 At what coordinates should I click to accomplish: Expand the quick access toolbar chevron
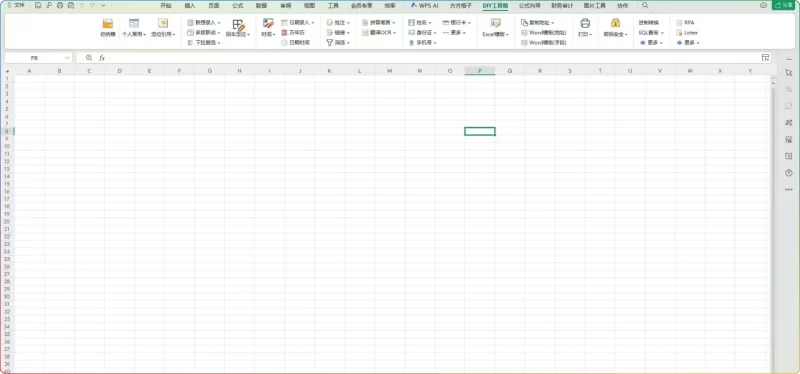point(103,5)
